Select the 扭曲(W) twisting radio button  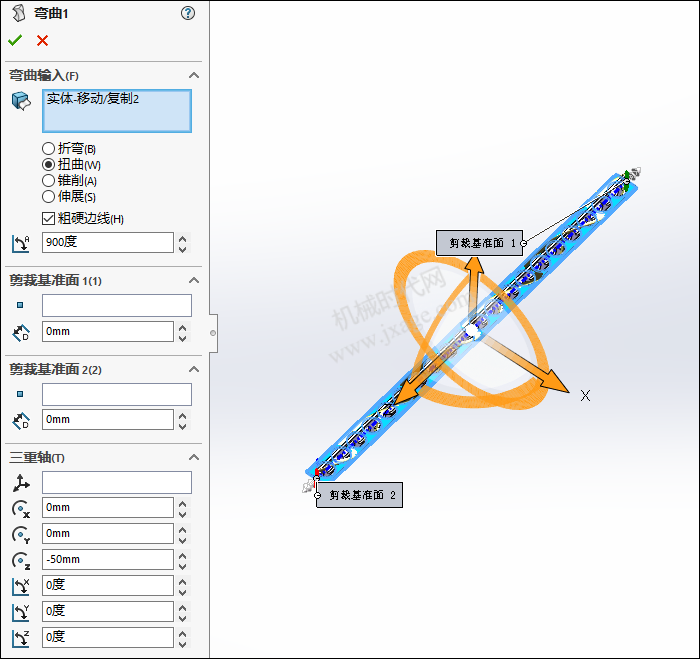pos(48,164)
